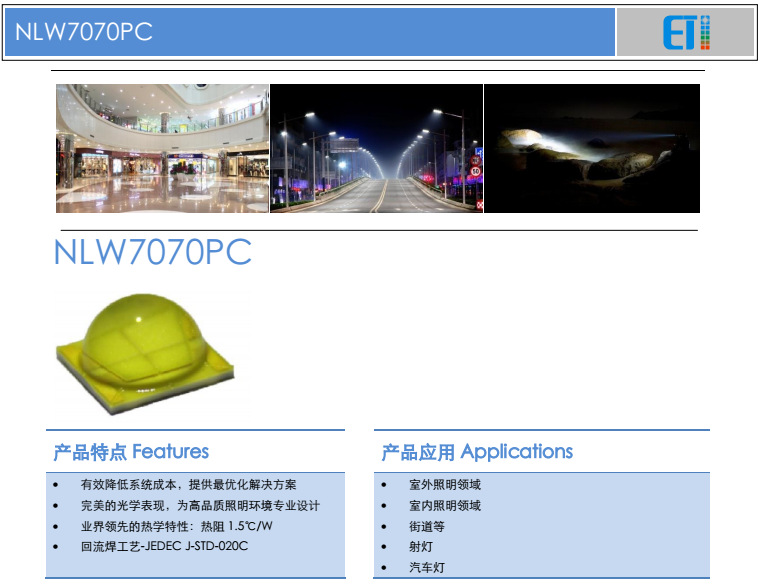Image resolution: width=760 pixels, height=586 pixels.
Task: Click the NLW7070PC header banner title
Action: click(x=84, y=32)
